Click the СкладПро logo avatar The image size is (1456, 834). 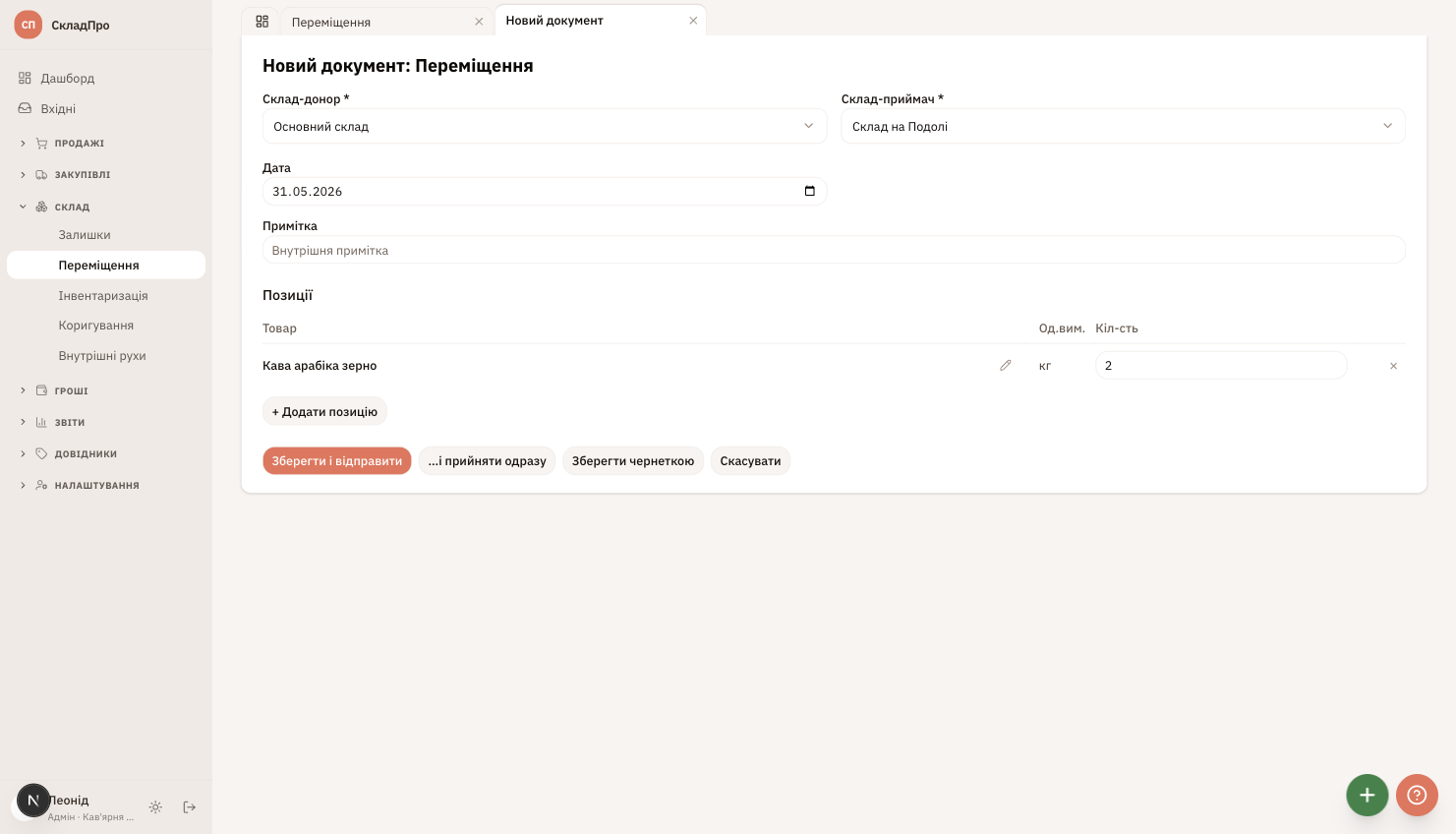pos(28,25)
